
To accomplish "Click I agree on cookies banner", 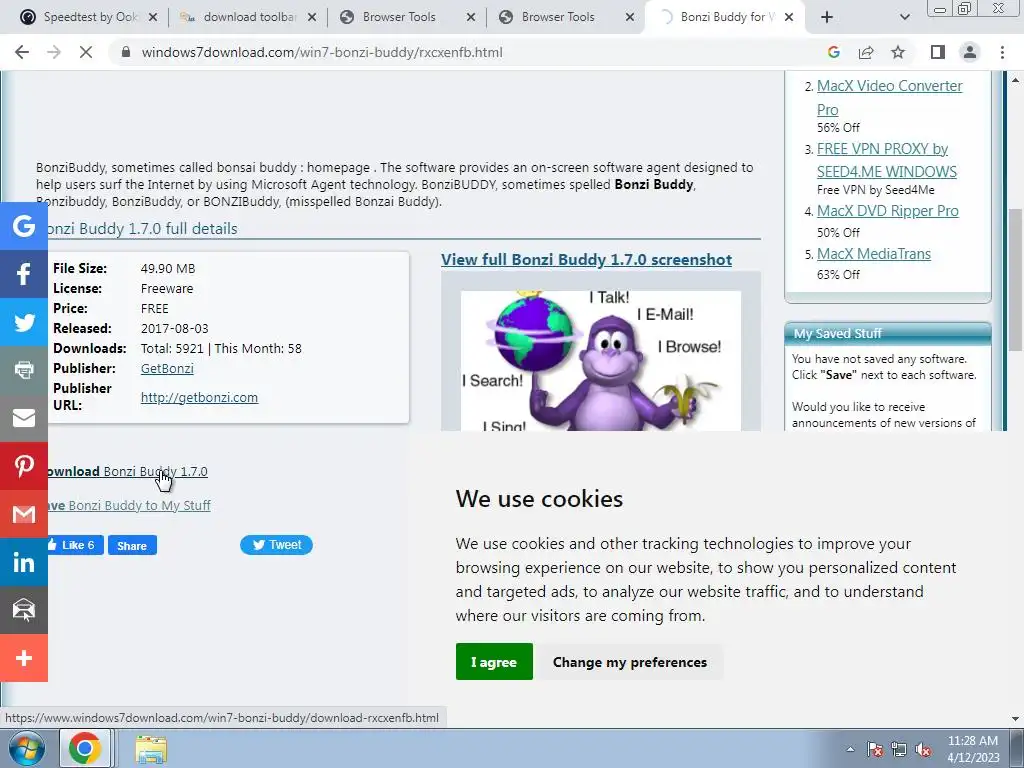I will coord(494,662).
